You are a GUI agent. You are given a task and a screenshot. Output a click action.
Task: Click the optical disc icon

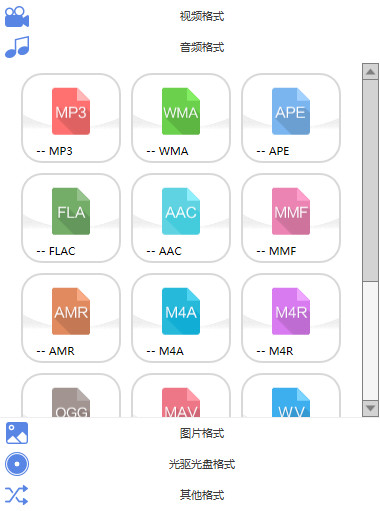pos(17,464)
